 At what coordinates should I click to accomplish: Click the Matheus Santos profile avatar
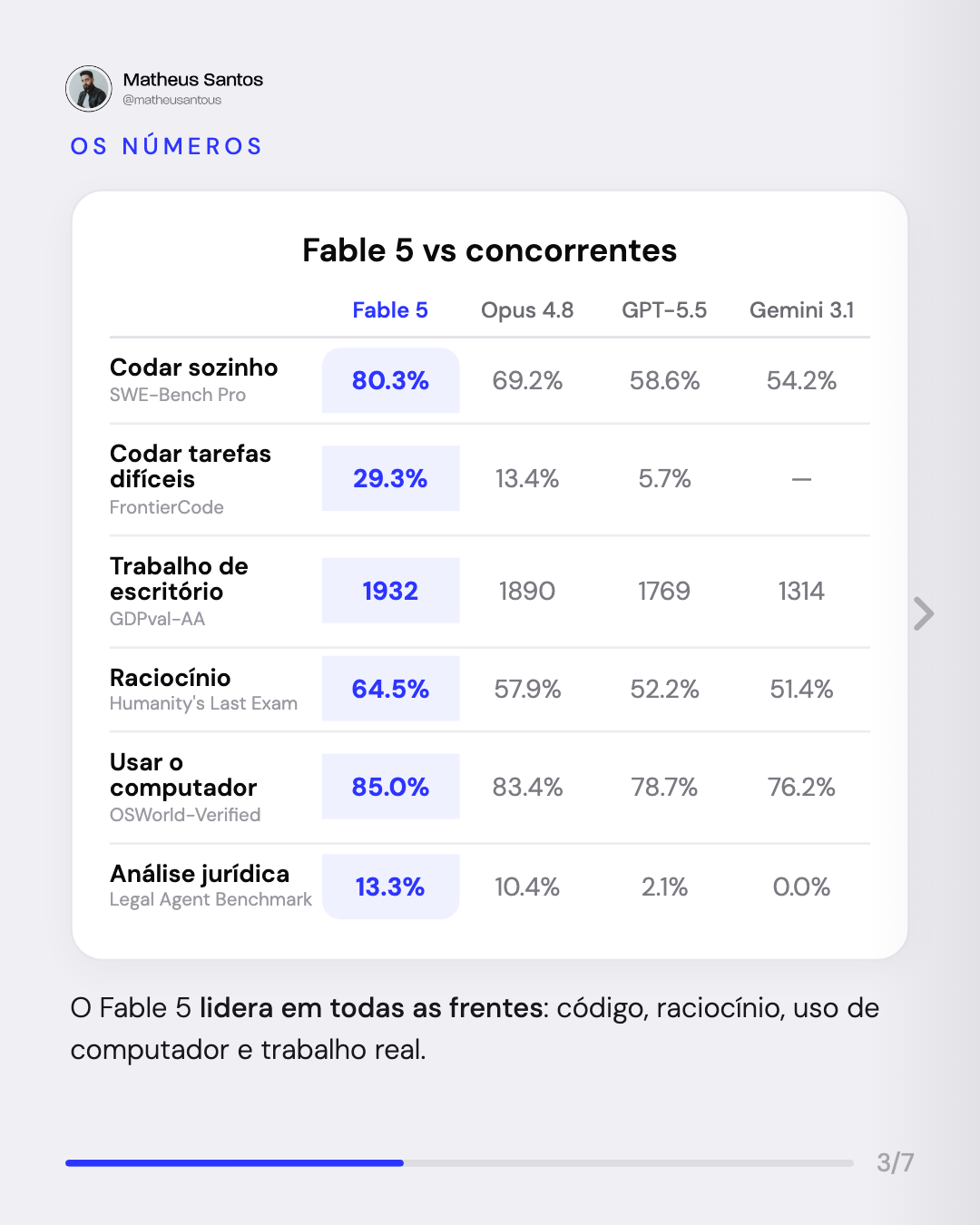[89, 89]
